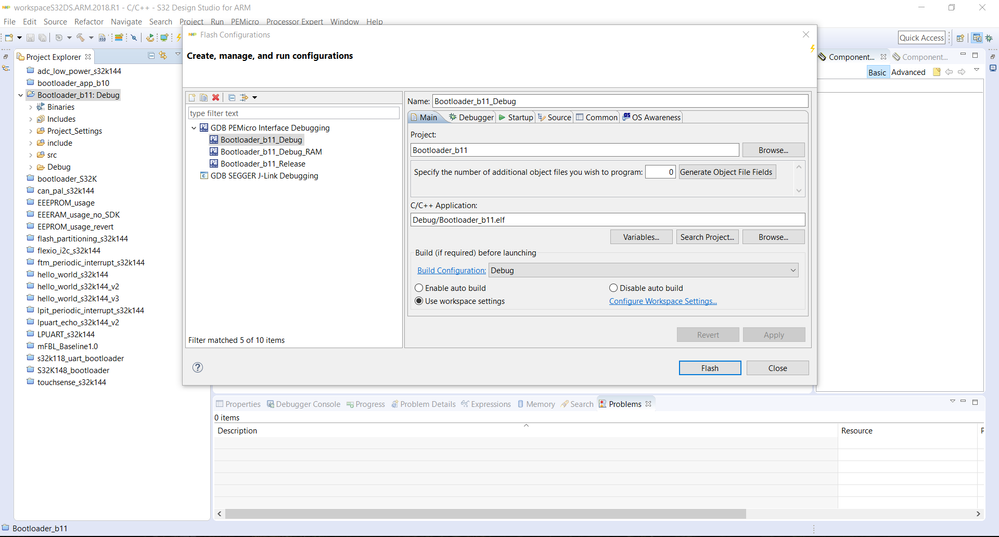The height and width of the screenshot is (537, 999).
Task: Click Link with Editor icon in Project Explorer
Action: click(163, 56)
